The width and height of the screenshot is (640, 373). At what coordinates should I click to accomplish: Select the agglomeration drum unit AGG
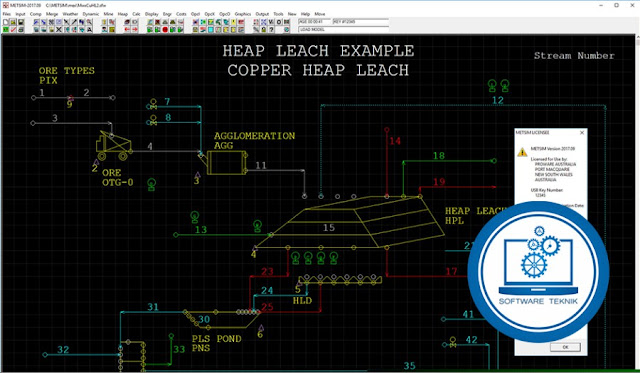tap(227, 162)
